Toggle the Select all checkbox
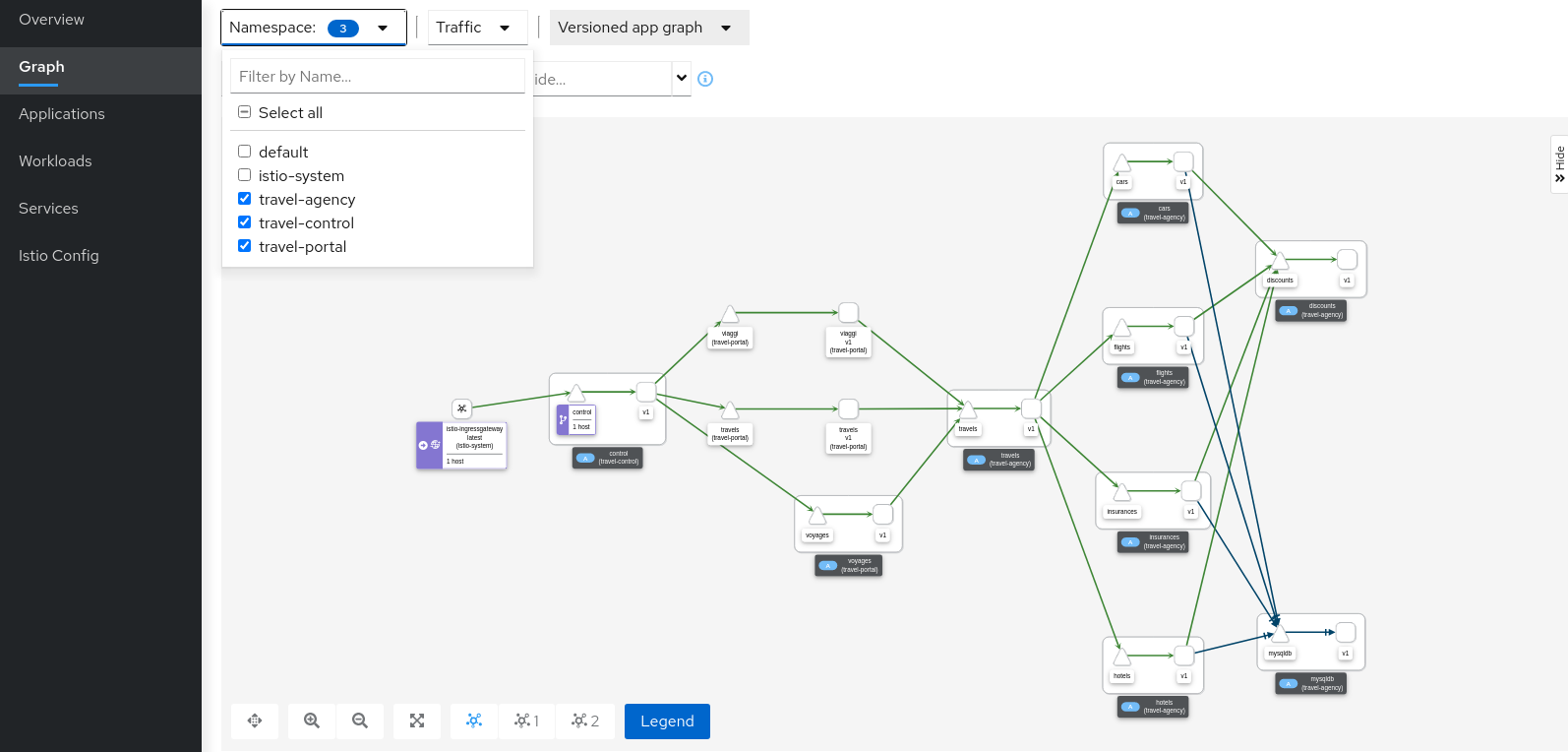Image resolution: width=1568 pixels, height=752 pixels. click(245, 112)
